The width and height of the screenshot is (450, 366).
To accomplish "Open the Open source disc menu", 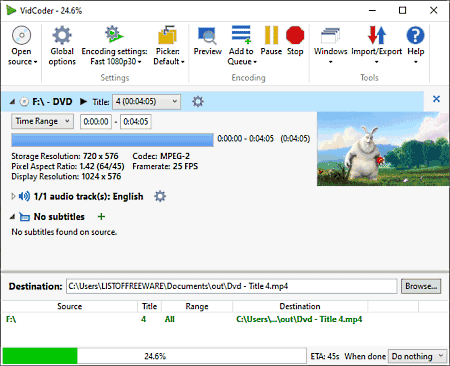I will [x=22, y=46].
